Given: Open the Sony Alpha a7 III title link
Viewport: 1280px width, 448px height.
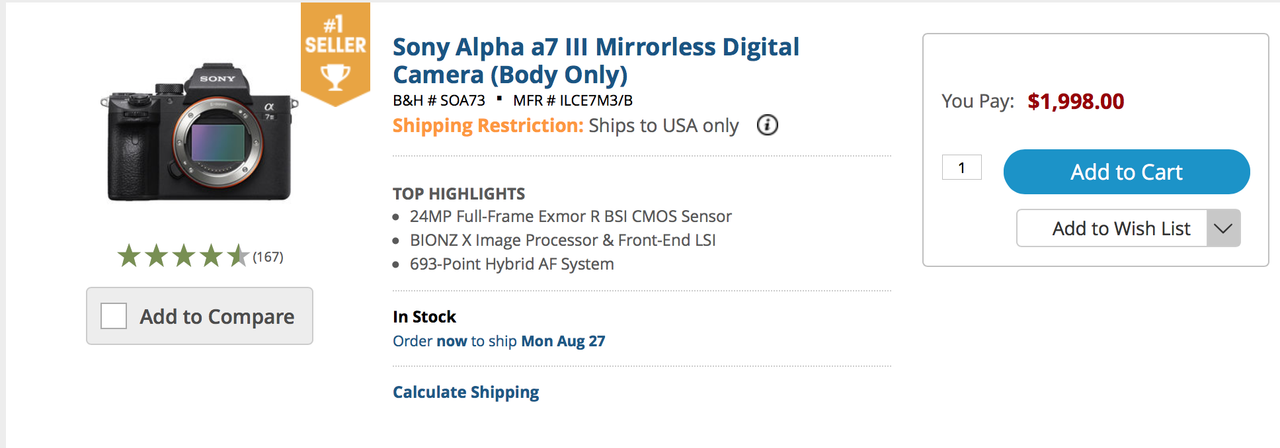Looking at the screenshot, I should point(596,60).
